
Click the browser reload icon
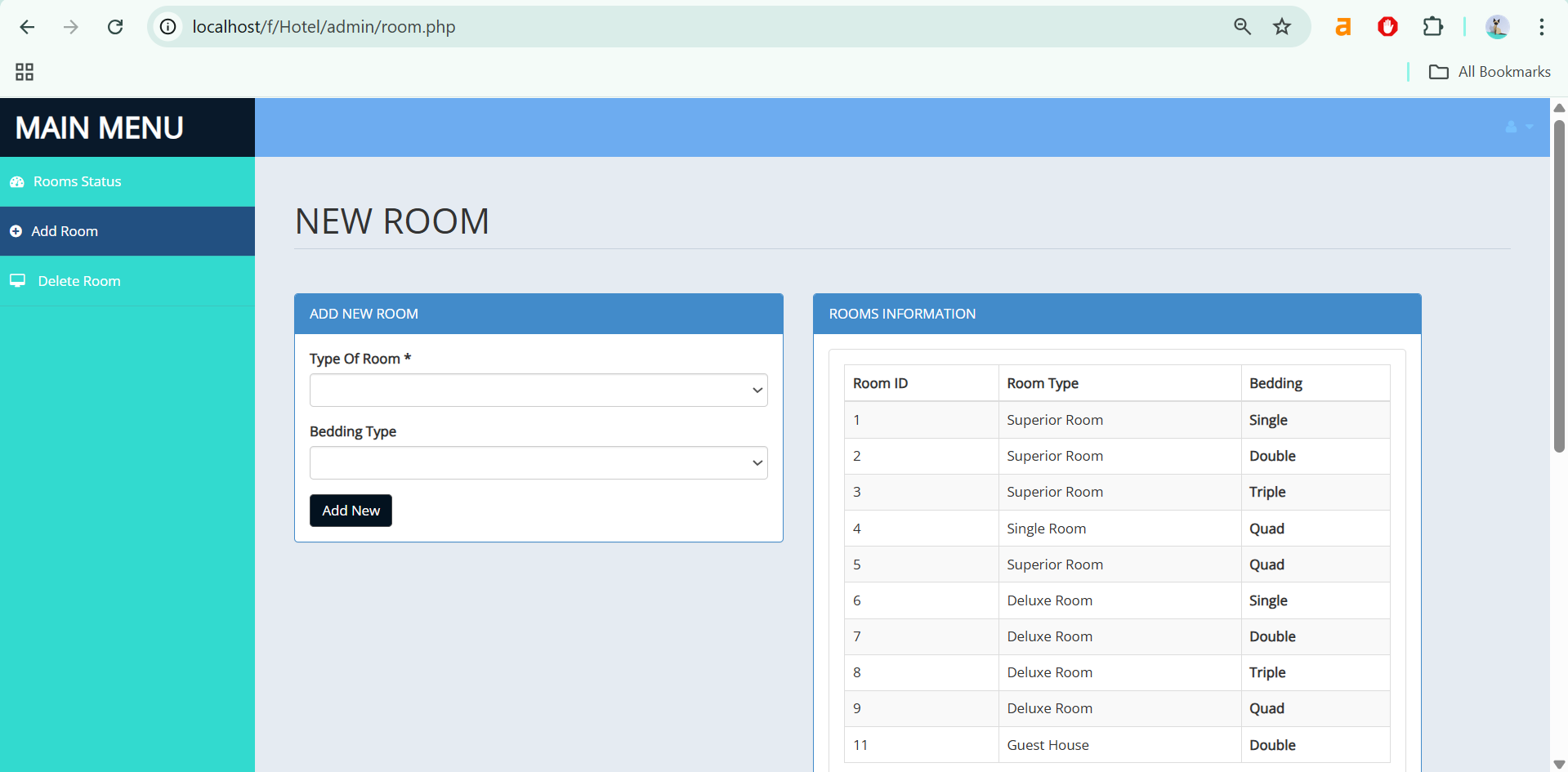[115, 27]
